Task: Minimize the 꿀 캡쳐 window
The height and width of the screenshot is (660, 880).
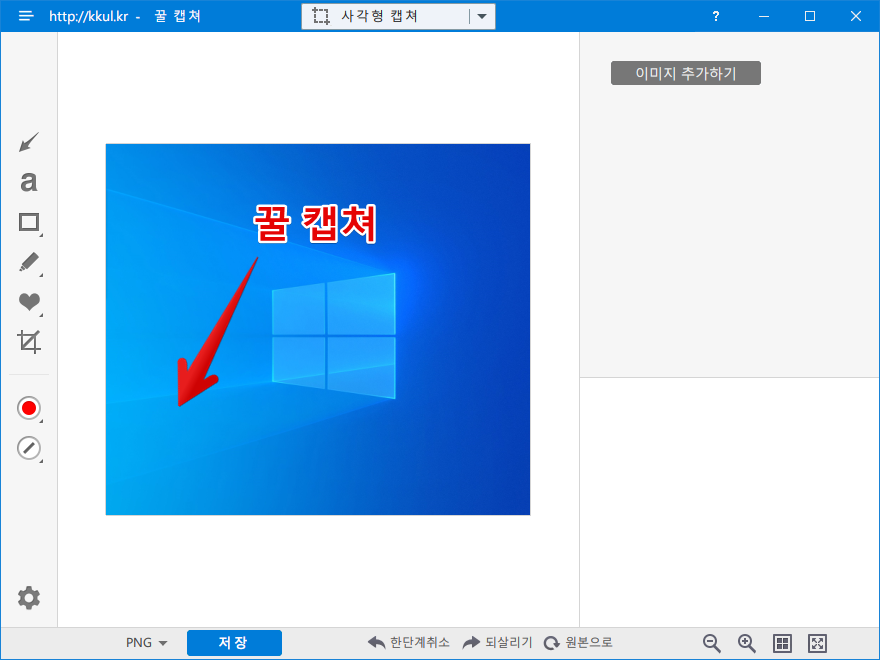Action: [x=764, y=16]
